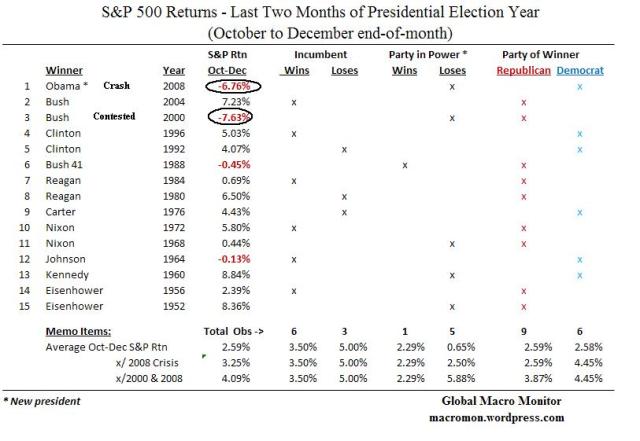Click the "New president" footnote

tap(45, 401)
